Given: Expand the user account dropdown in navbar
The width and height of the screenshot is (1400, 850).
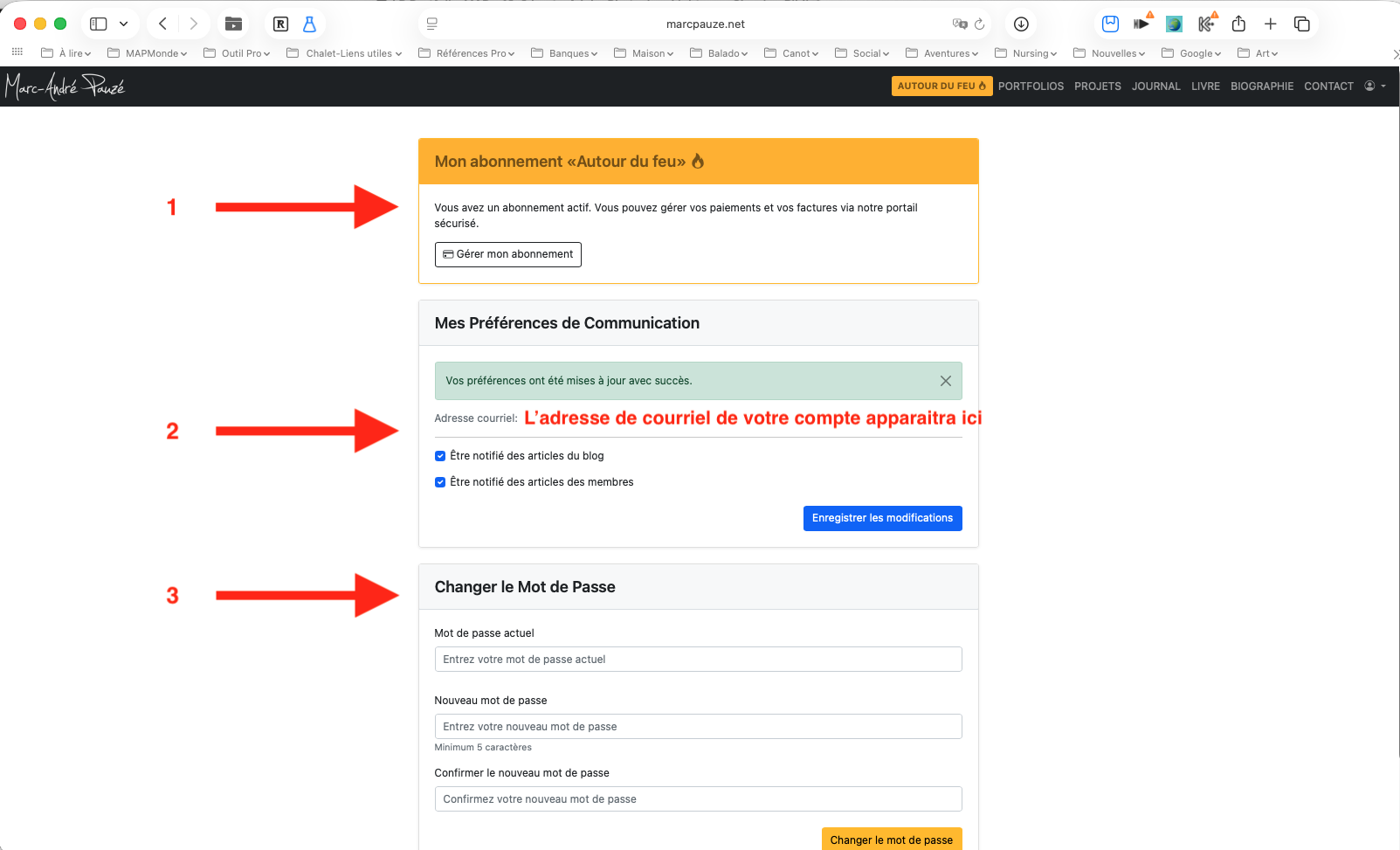Looking at the screenshot, I should pos(1375,86).
